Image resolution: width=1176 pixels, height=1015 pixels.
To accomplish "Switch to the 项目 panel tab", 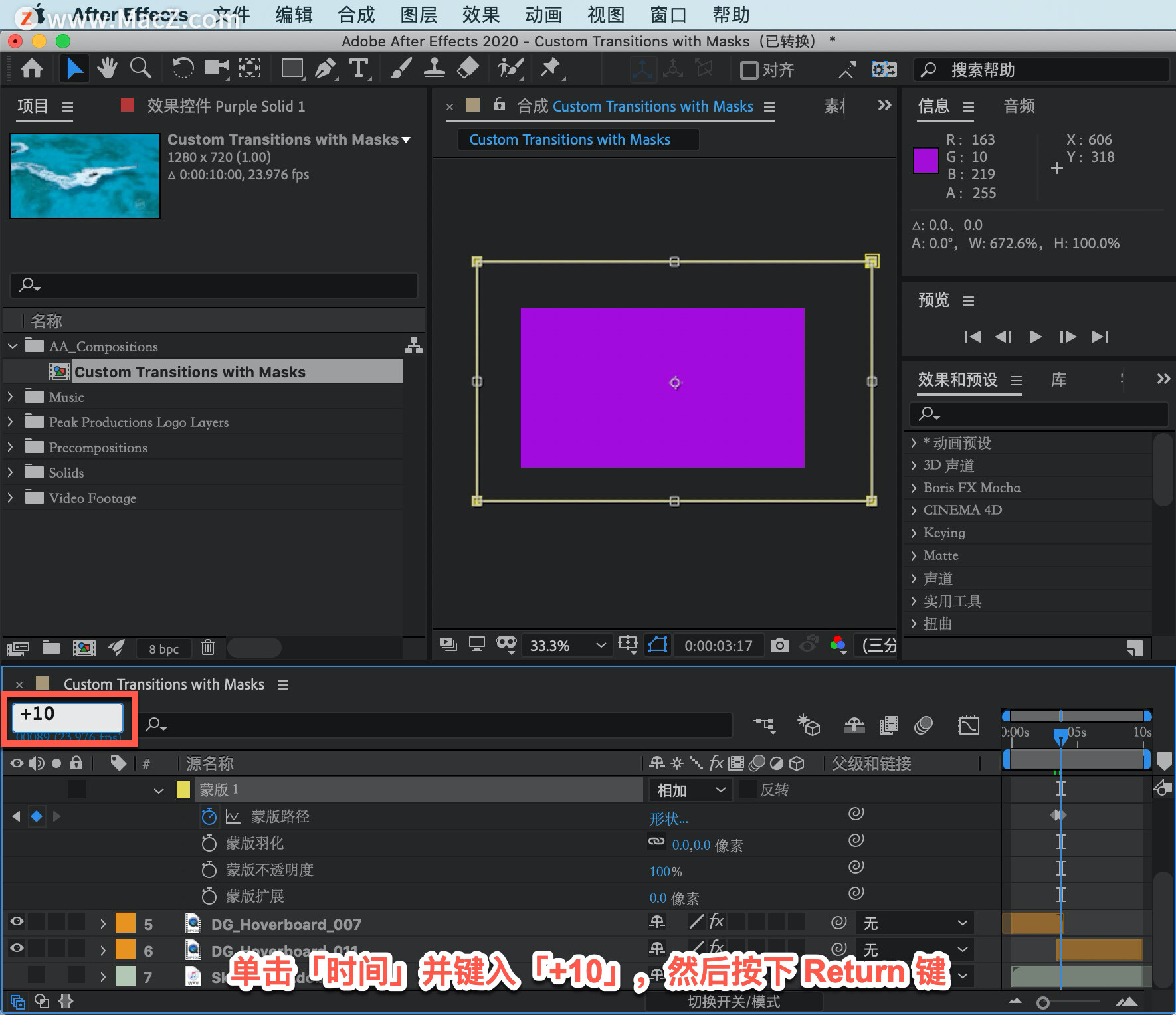I will click(33, 106).
